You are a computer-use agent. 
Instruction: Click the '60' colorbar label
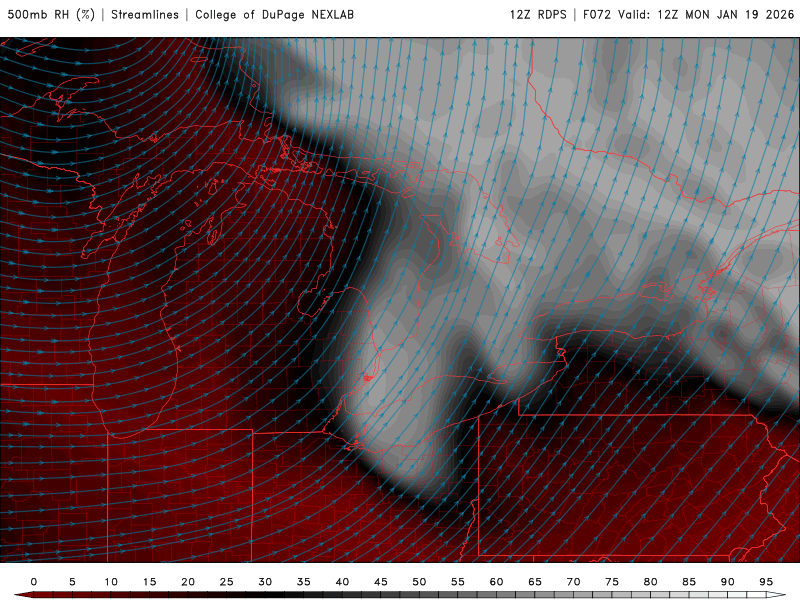click(496, 582)
